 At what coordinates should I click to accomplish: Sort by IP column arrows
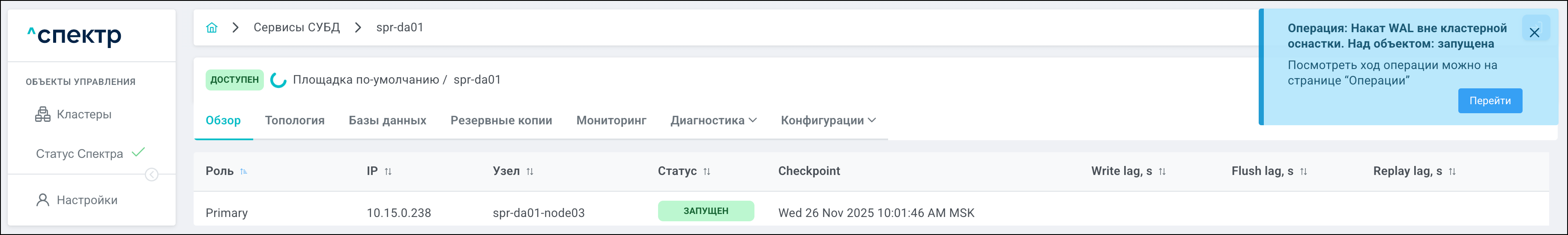point(388,172)
